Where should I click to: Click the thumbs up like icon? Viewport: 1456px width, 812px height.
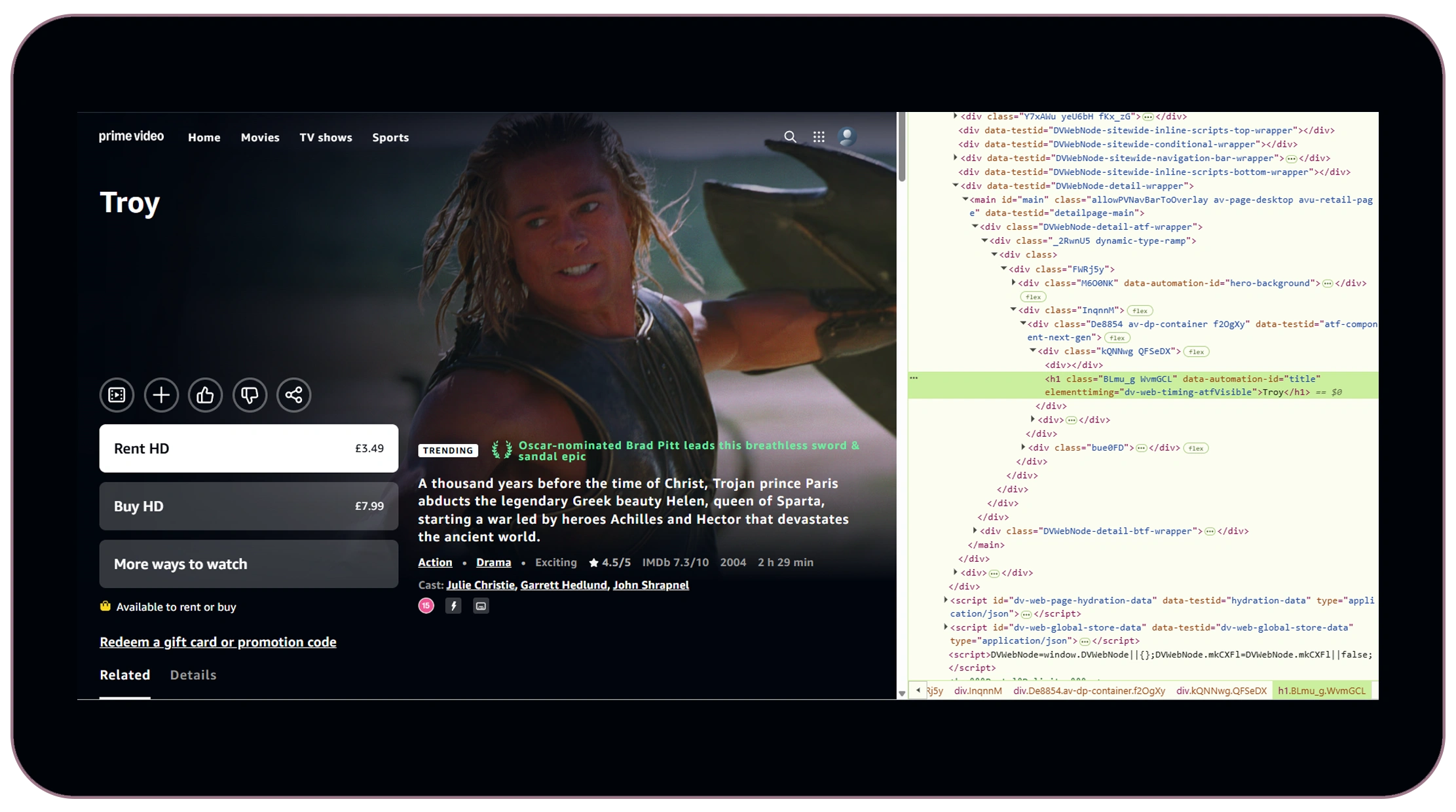tap(206, 395)
